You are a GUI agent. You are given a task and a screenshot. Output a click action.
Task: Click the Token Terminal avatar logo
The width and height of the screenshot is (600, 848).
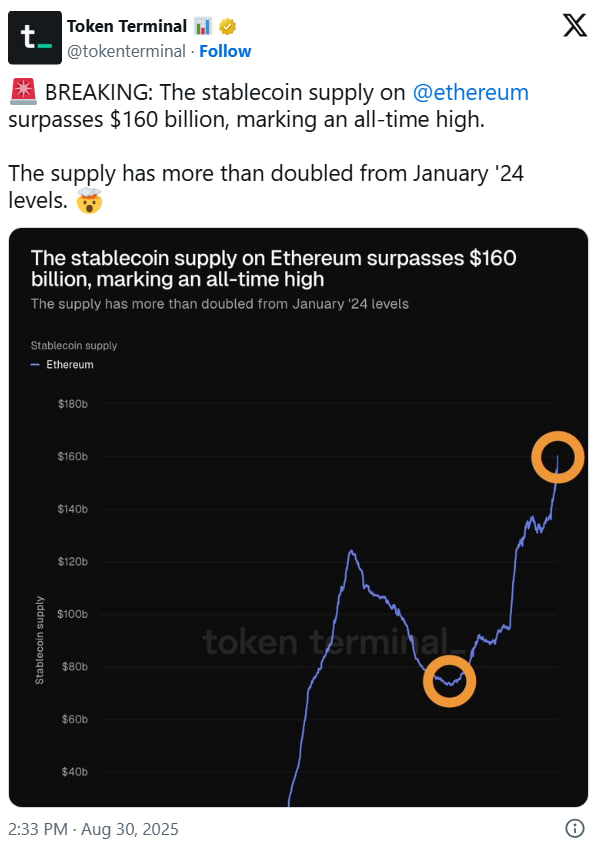point(33,33)
